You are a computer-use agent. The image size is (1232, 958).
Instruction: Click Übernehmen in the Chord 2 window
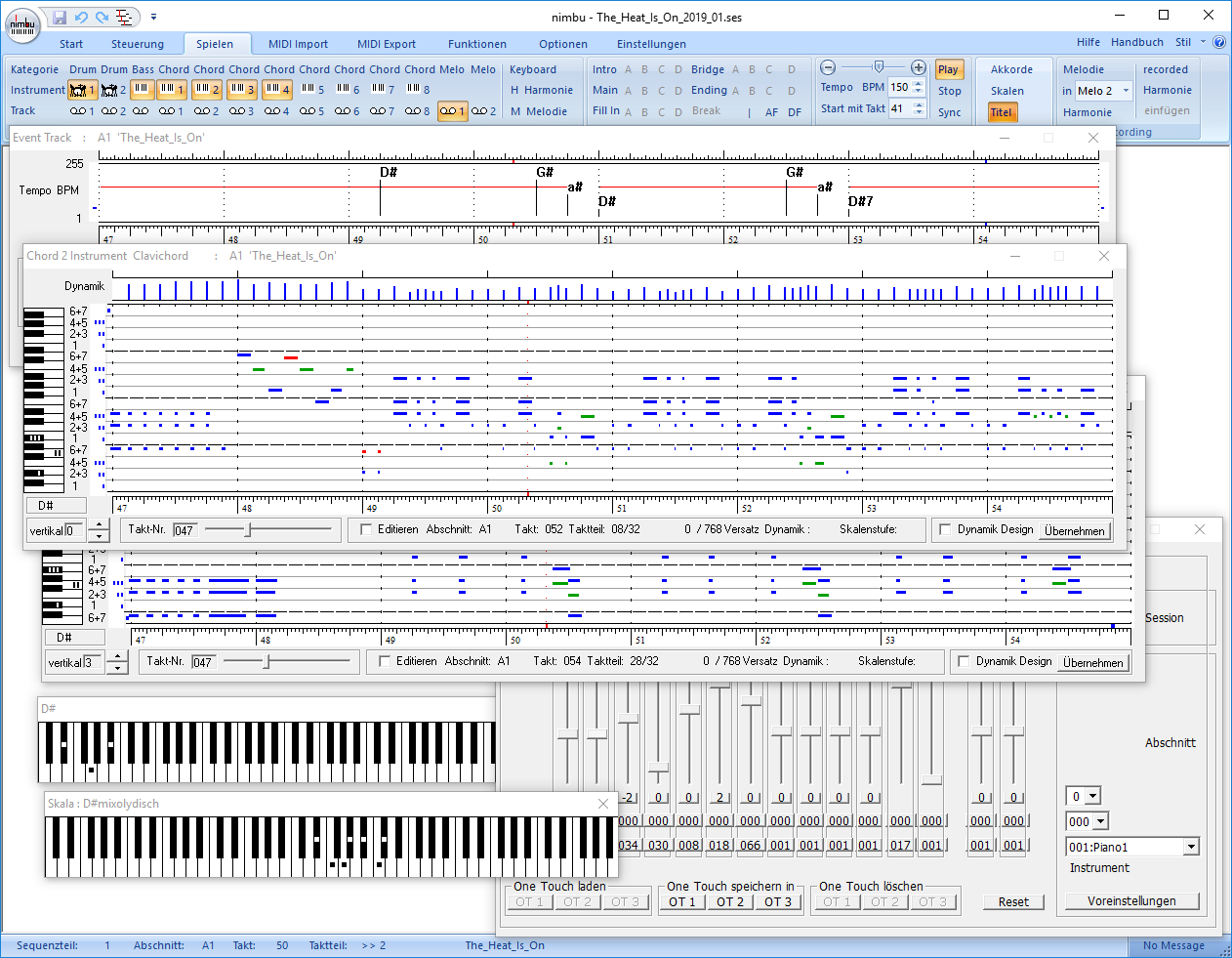click(x=1075, y=530)
